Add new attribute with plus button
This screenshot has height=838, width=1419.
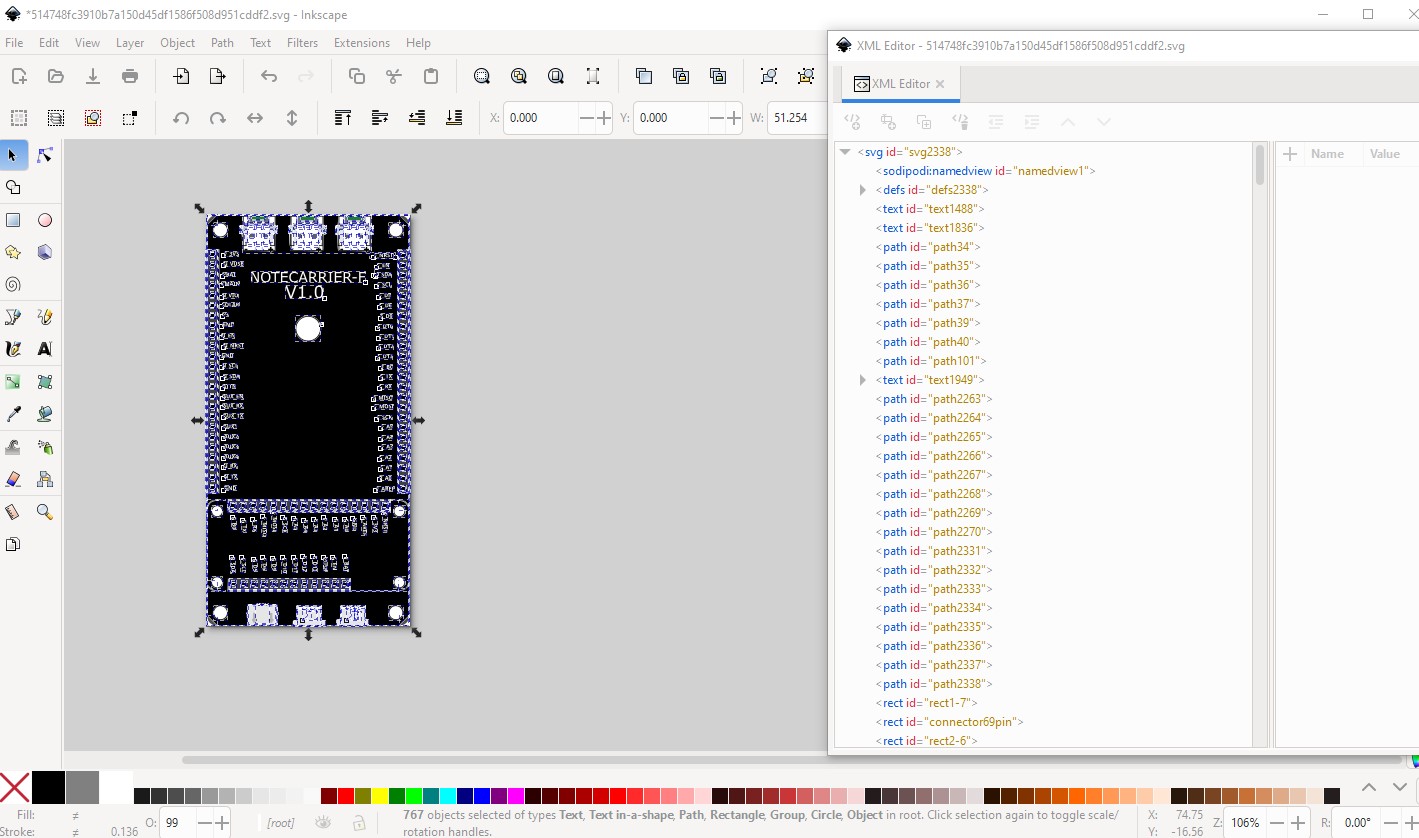coord(1290,154)
